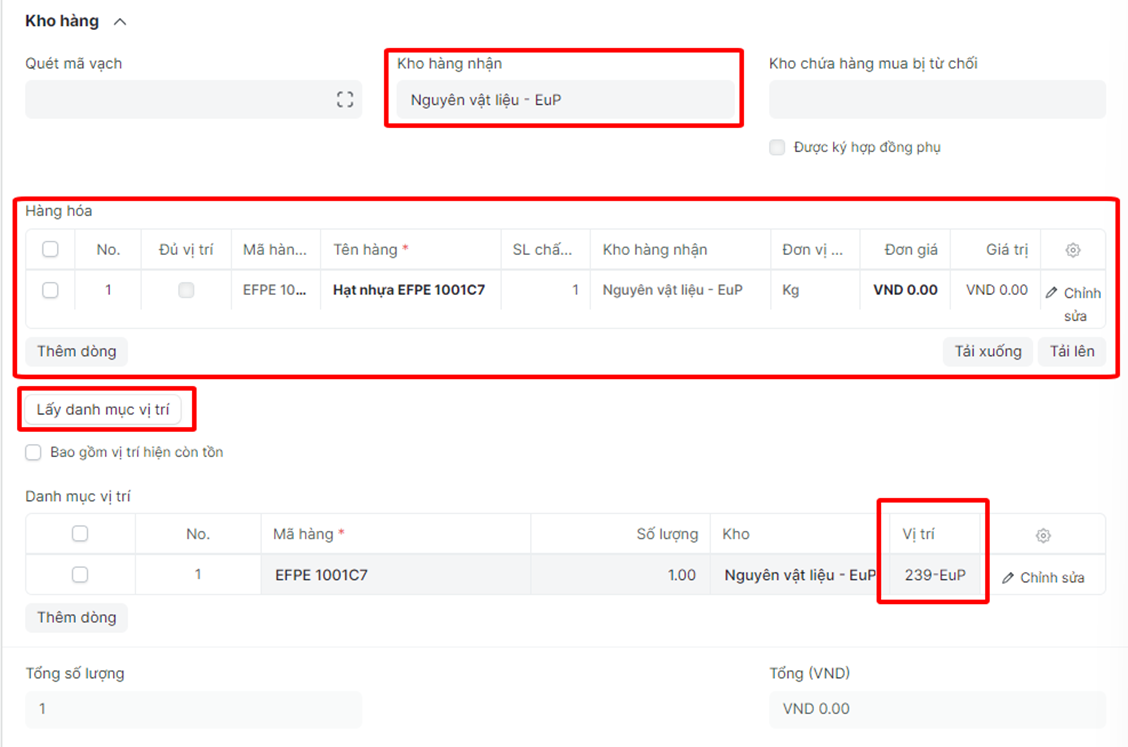The width and height of the screenshot is (1128, 747).
Task: Check row 1 in Hàng hóa table
Action: 50,290
